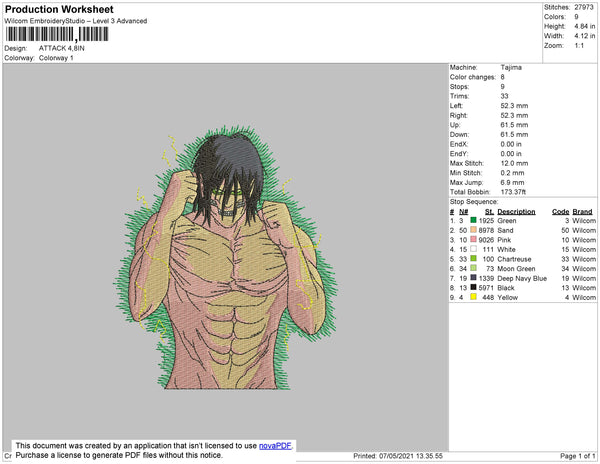Click the design name 'ATTACK 4,8IN'

(62, 48)
